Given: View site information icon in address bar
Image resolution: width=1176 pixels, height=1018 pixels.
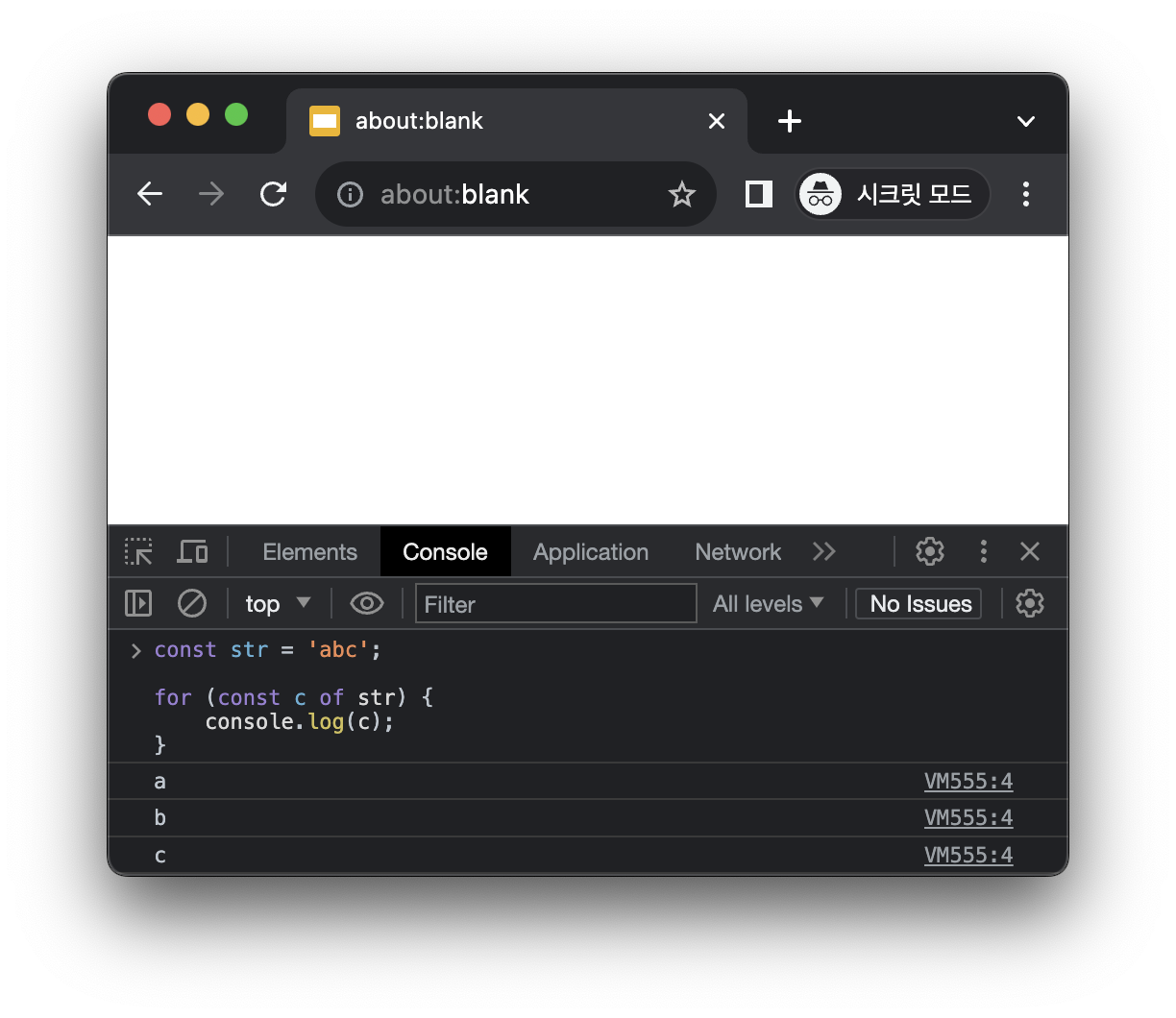Looking at the screenshot, I should pos(350,195).
